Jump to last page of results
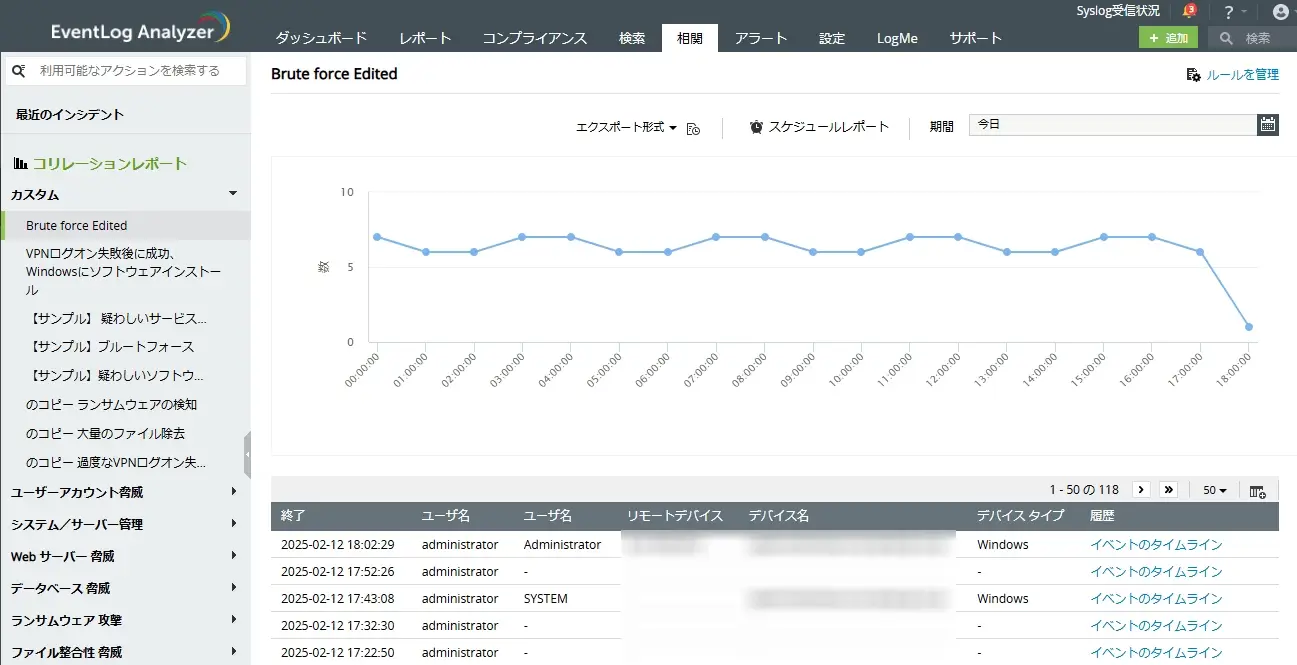This screenshot has width=1297, height=665. (1168, 490)
